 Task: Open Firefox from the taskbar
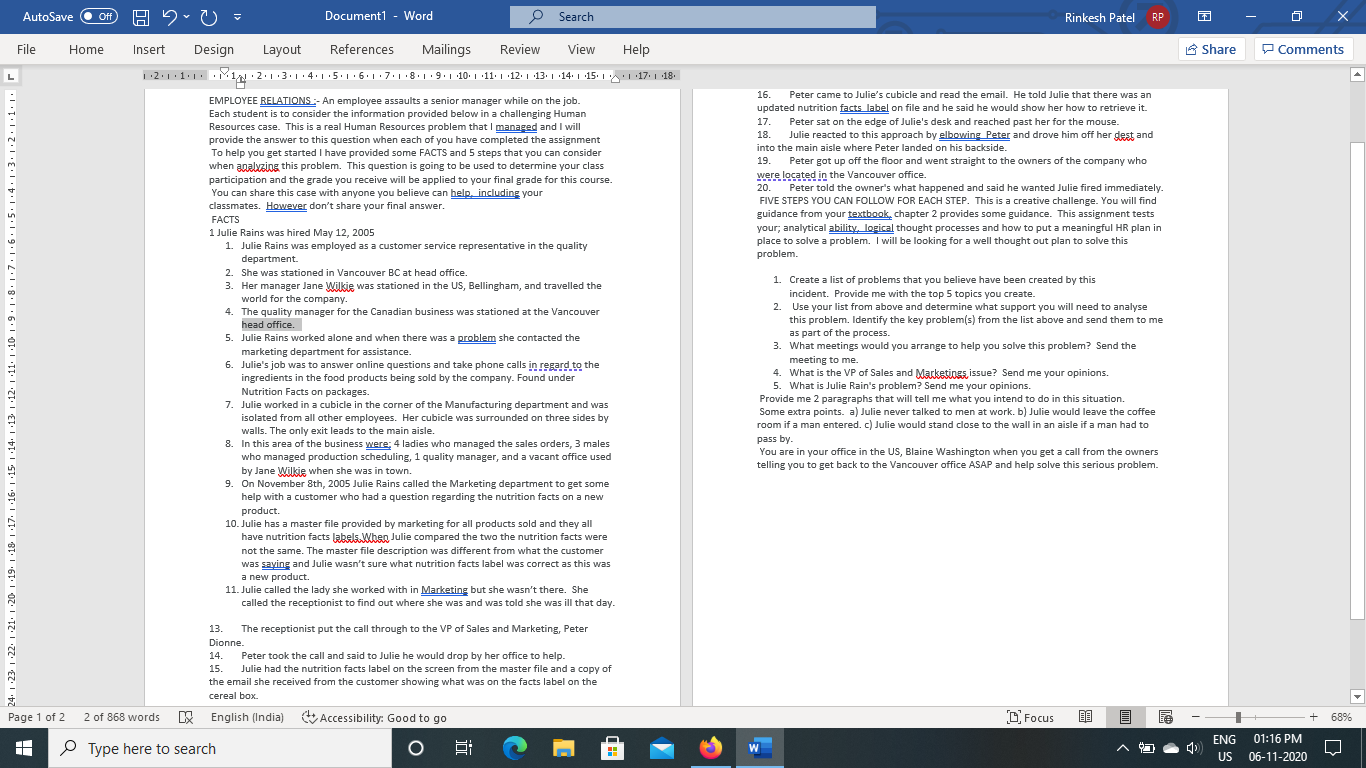pos(710,747)
